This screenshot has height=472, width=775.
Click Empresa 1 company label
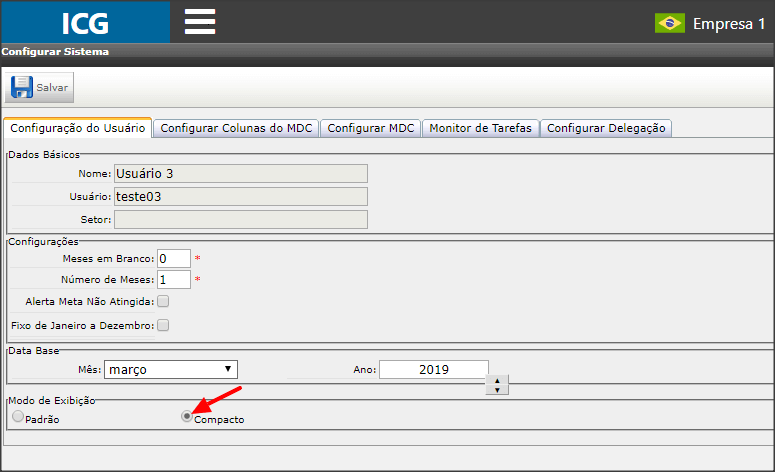729,24
